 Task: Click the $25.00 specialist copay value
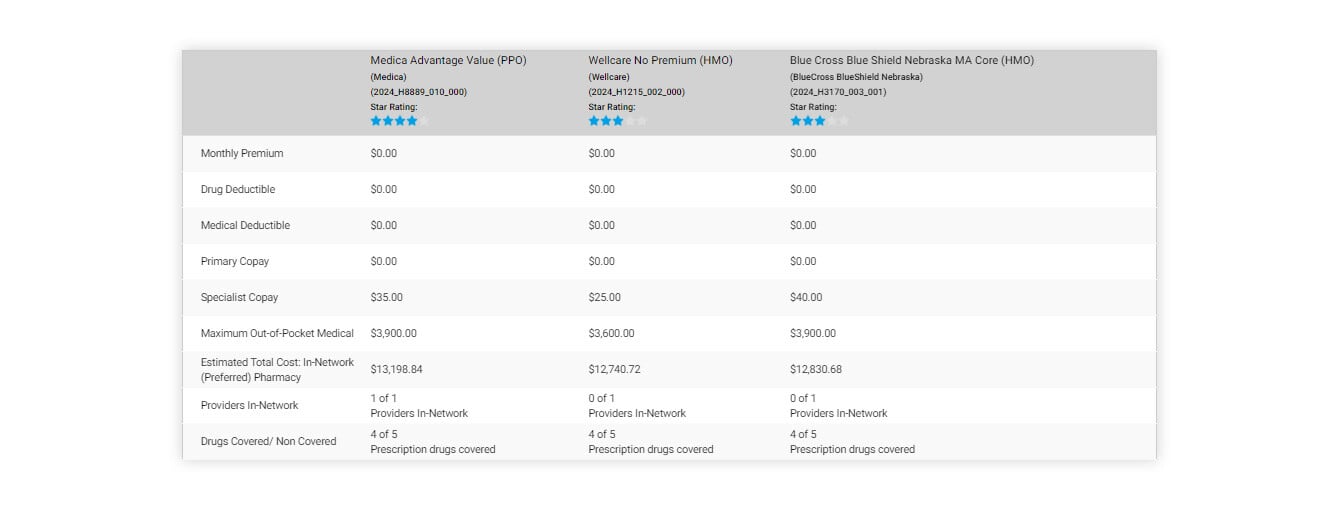[605, 297]
